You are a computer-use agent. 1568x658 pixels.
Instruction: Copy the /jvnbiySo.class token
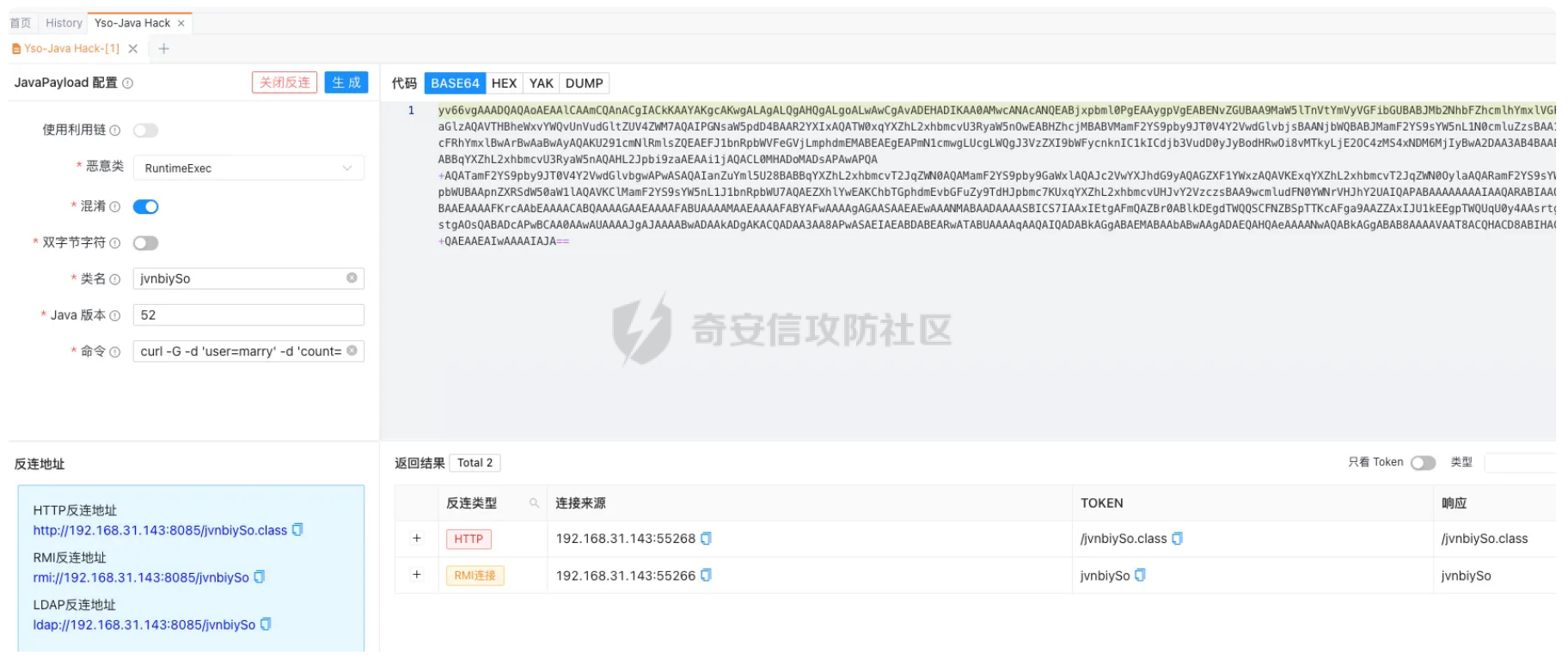(x=1177, y=539)
